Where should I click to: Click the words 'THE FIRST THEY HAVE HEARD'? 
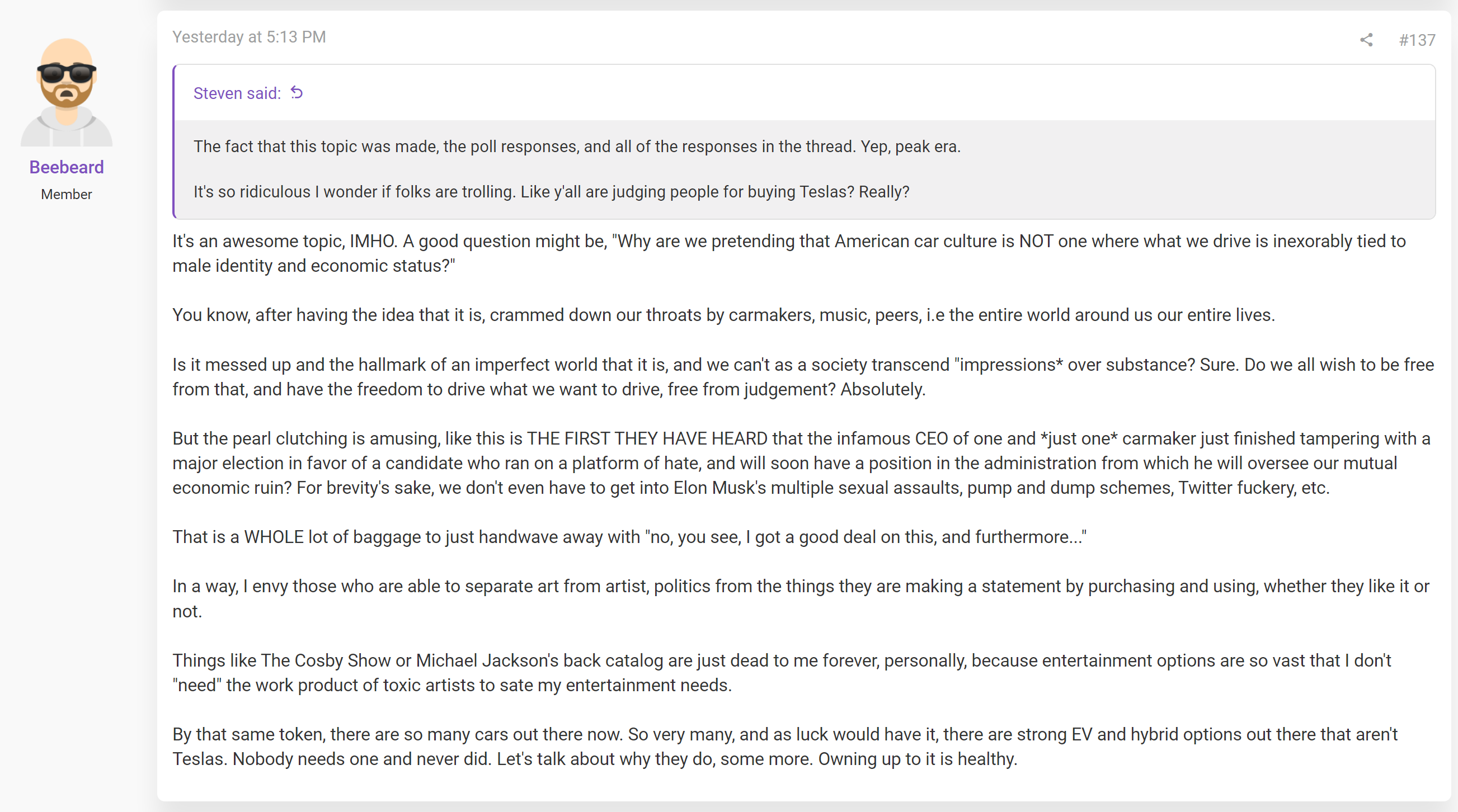coord(647,438)
